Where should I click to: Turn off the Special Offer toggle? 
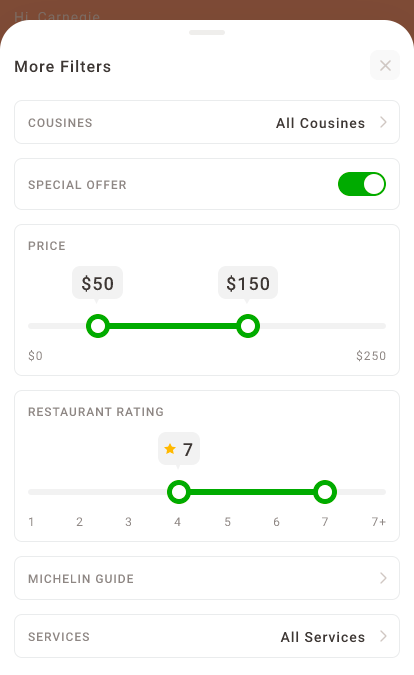[361, 184]
